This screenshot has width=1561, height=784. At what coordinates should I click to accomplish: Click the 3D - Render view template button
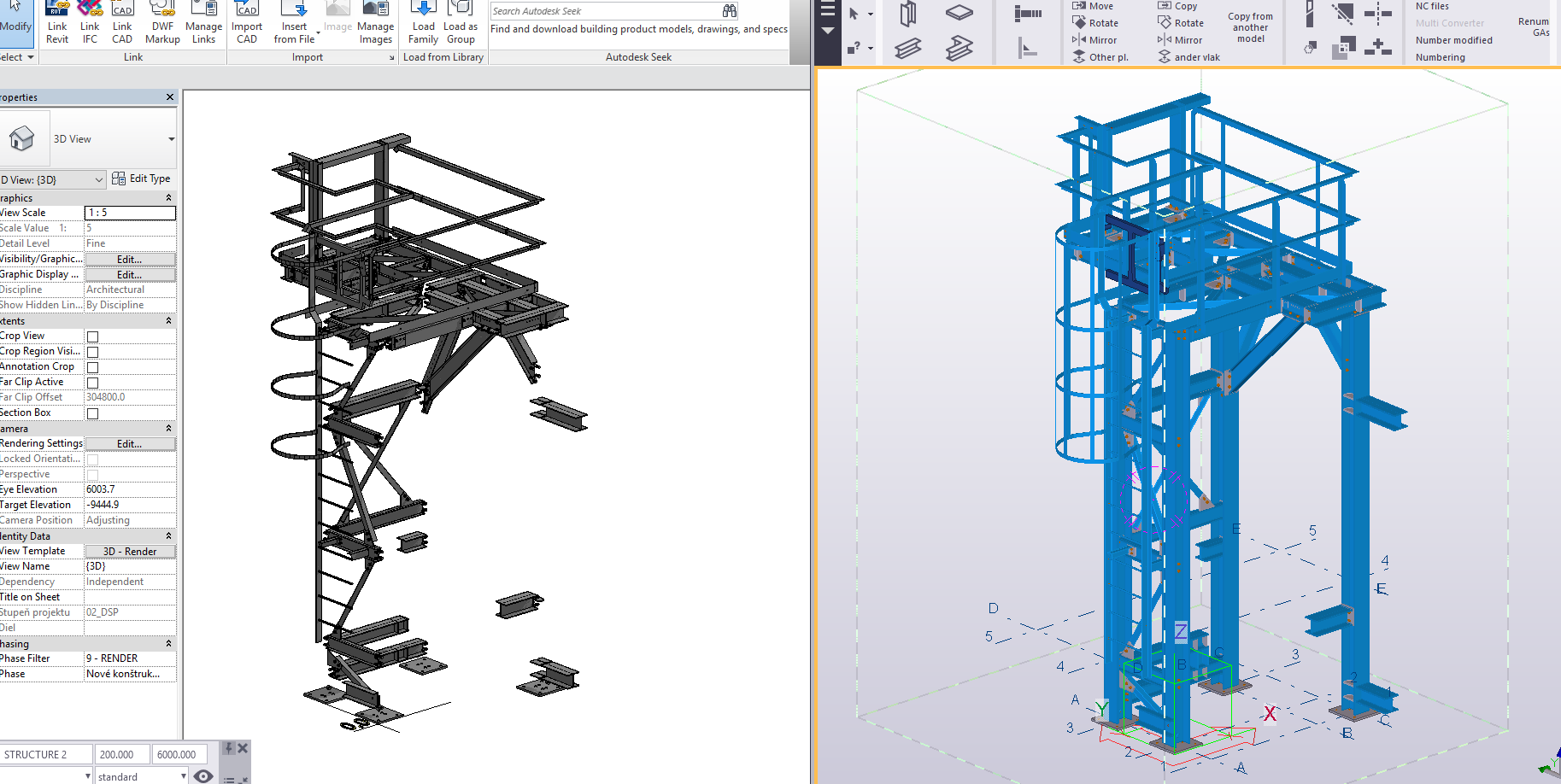coord(130,551)
